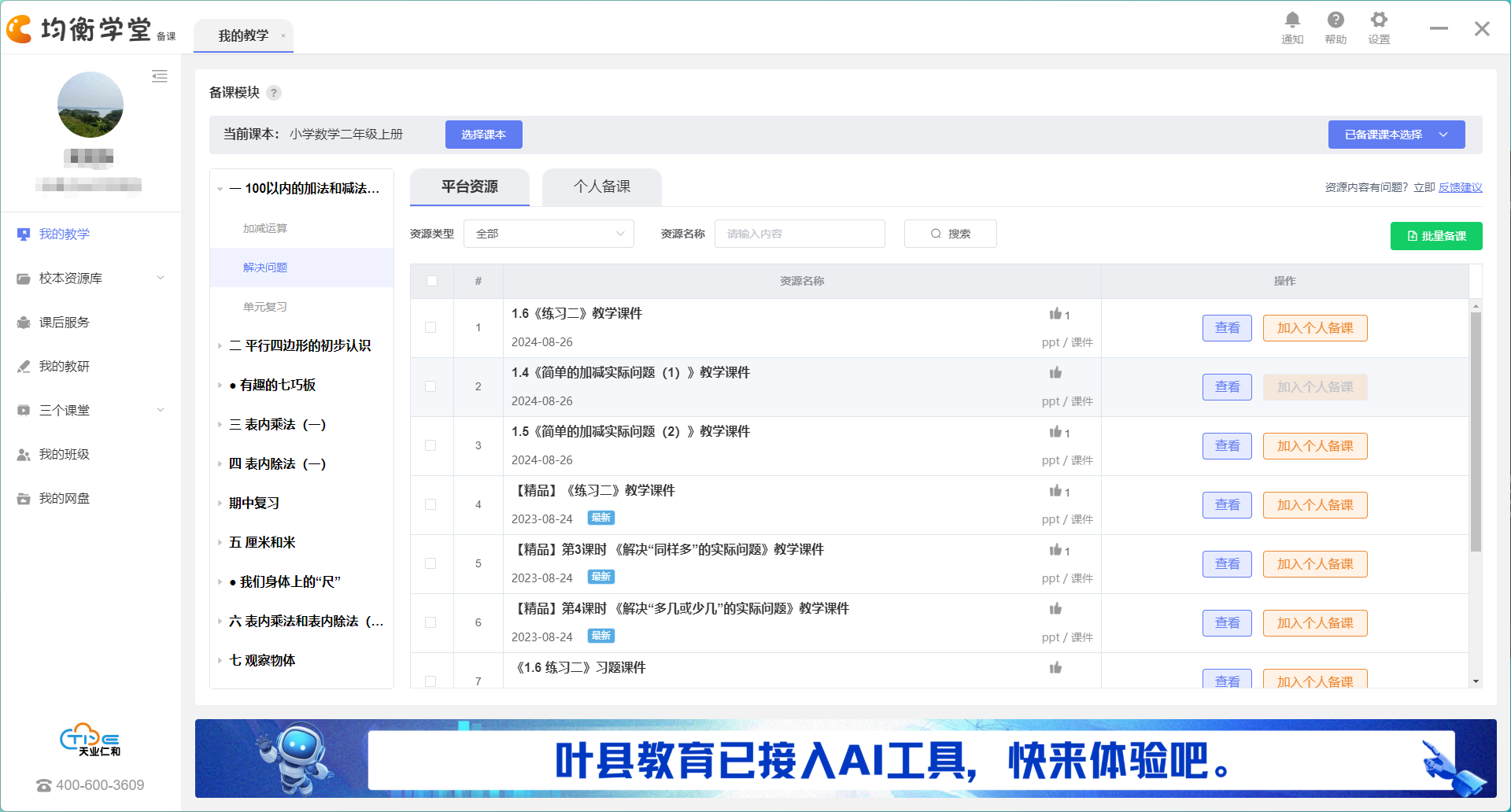Select 单元复习 in the chapter tree
This screenshot has width=1511, height=812.
point(265,307)
